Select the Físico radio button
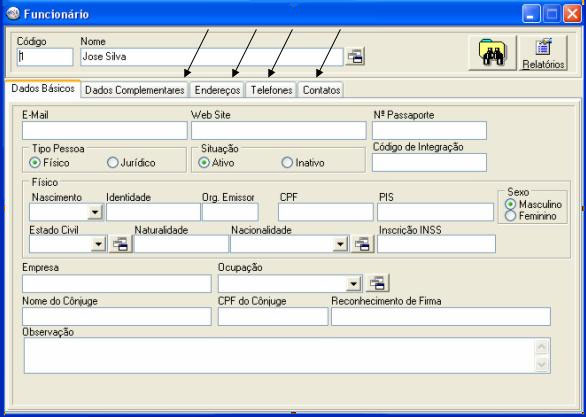 [35, 163]
